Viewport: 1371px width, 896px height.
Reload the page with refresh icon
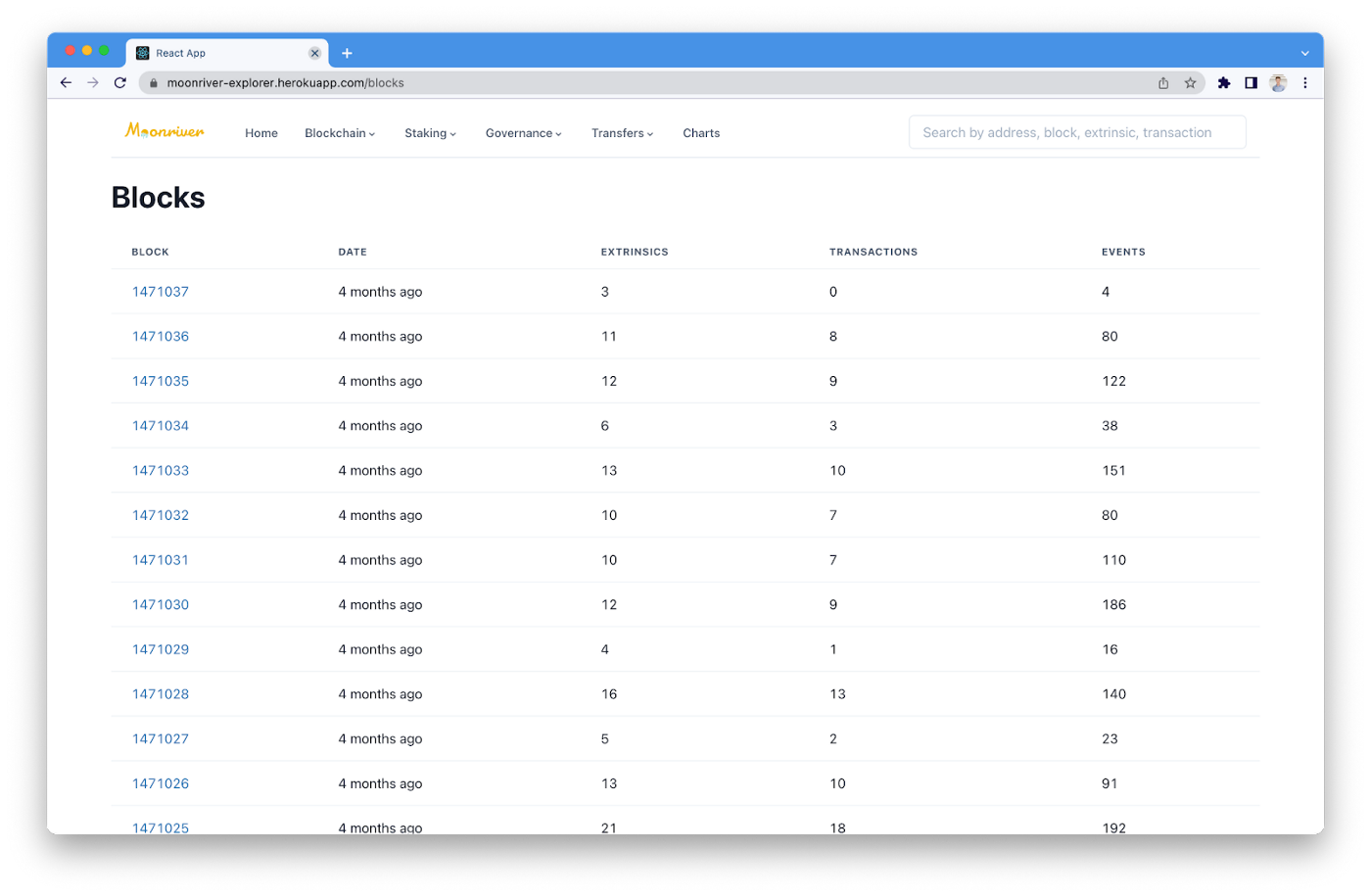point(120,83)
